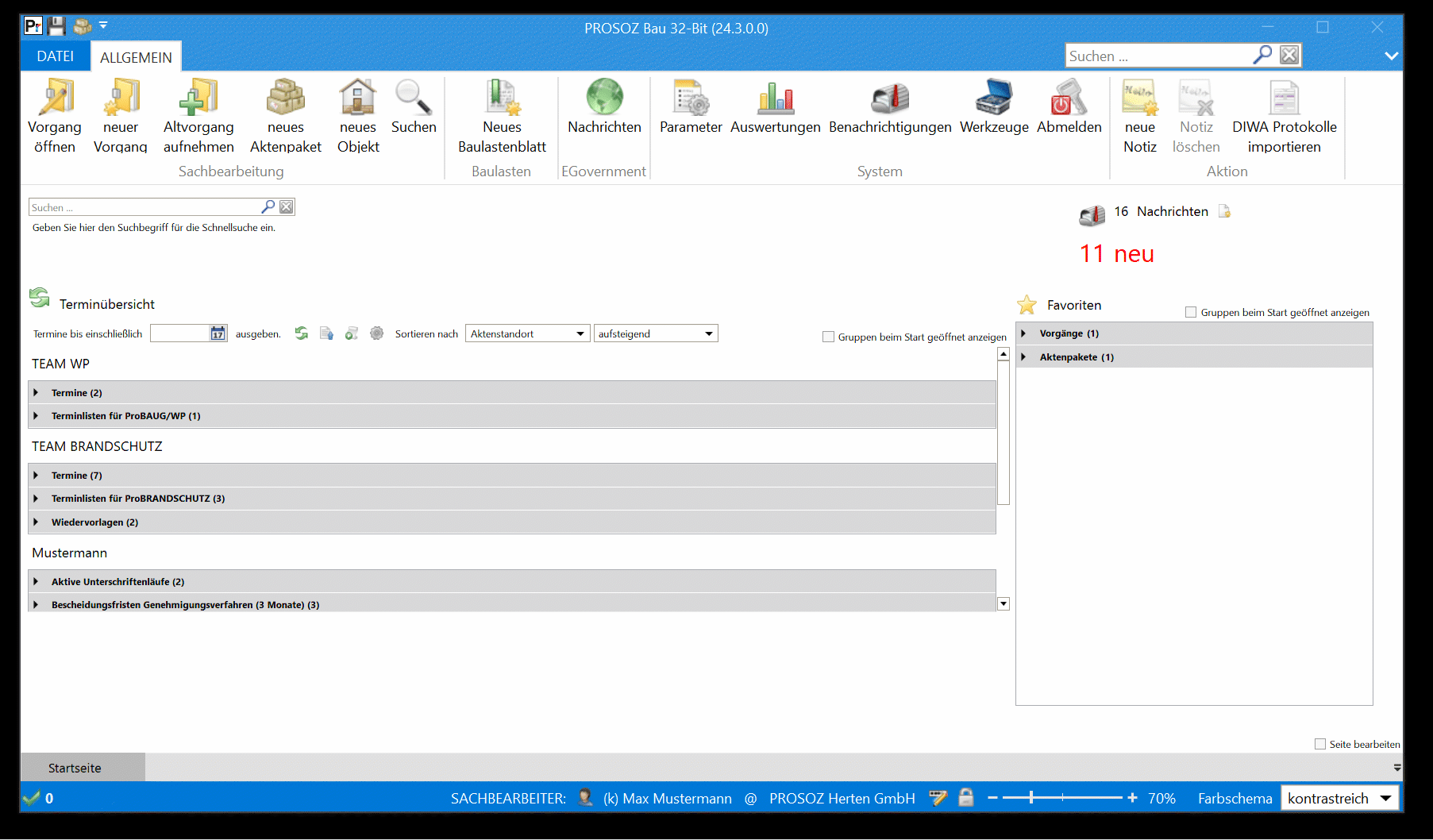Open Auswertungen chart reports
1433x840 pixels.
click(x=776, y=106)
